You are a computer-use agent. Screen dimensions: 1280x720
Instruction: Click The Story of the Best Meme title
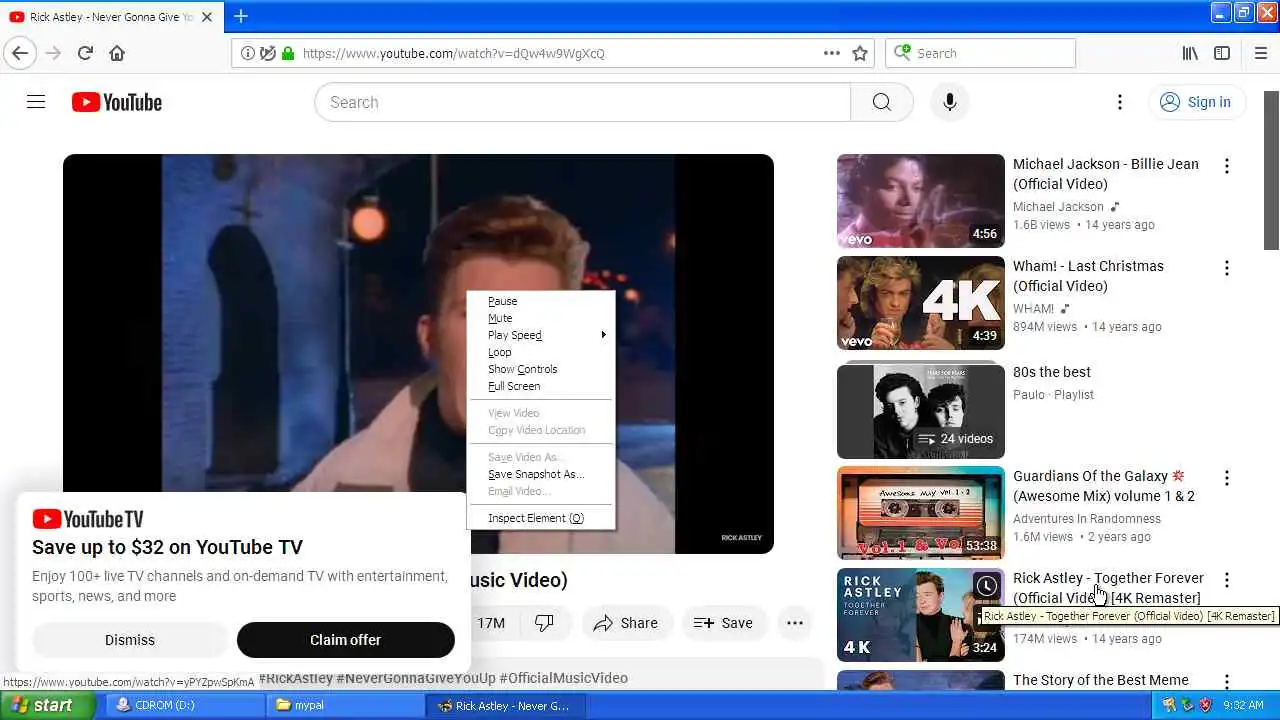pos(1101,680)
